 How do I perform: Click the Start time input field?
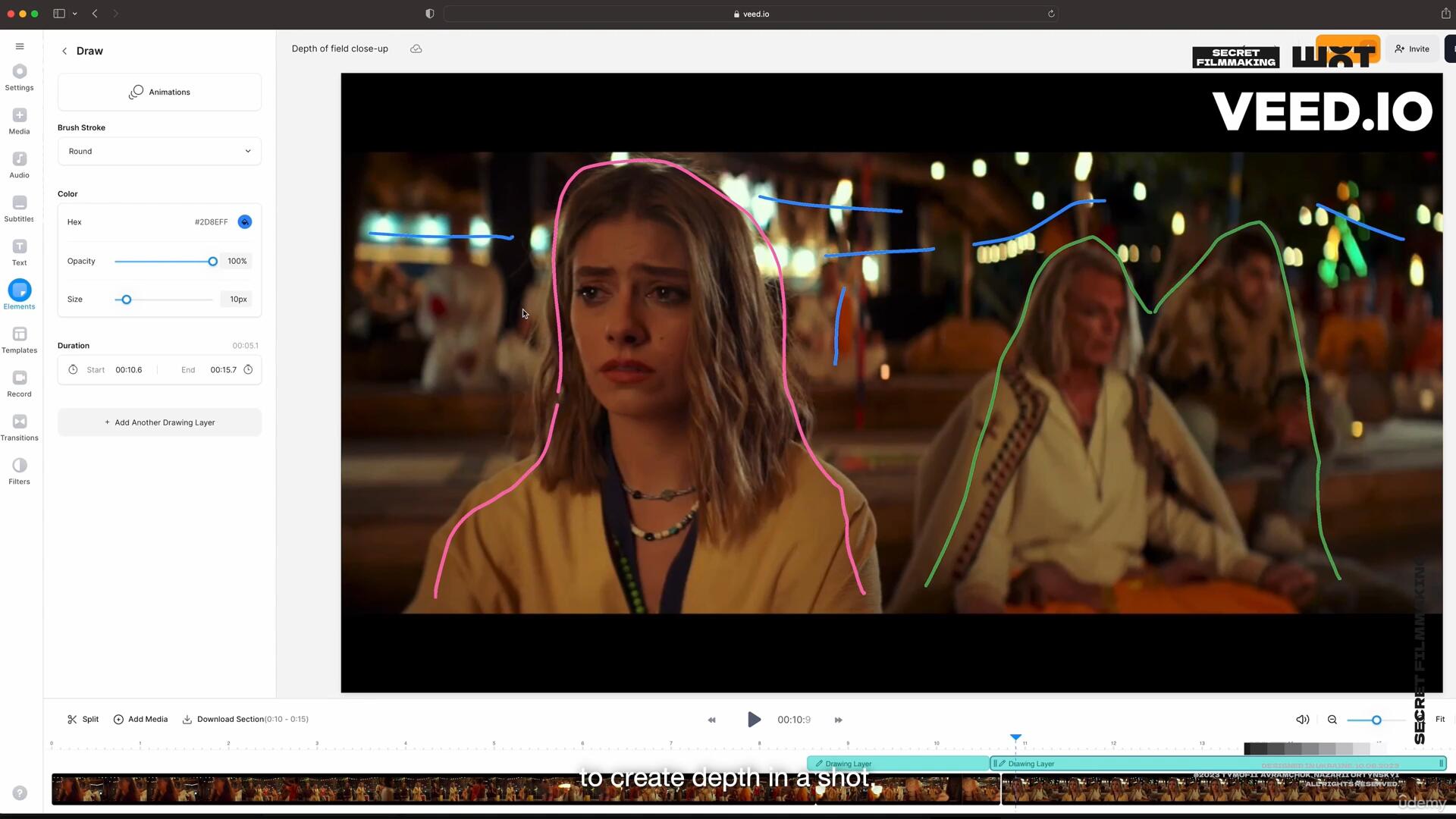tap(128, 370)
